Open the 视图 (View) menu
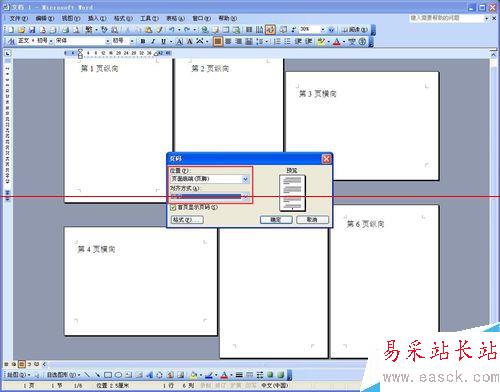 pyautogui.click(x=71, y=18)
